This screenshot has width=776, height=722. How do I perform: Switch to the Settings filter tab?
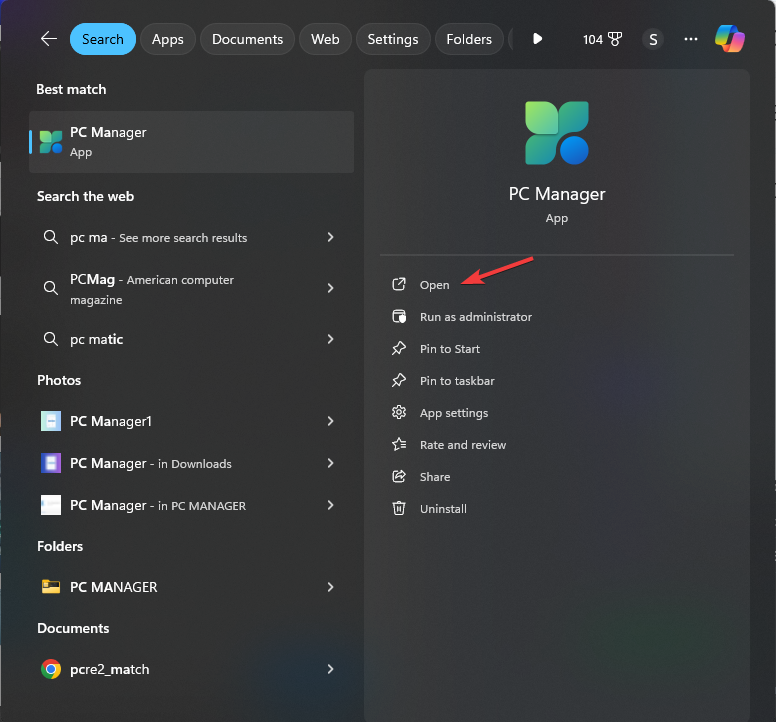393,39
